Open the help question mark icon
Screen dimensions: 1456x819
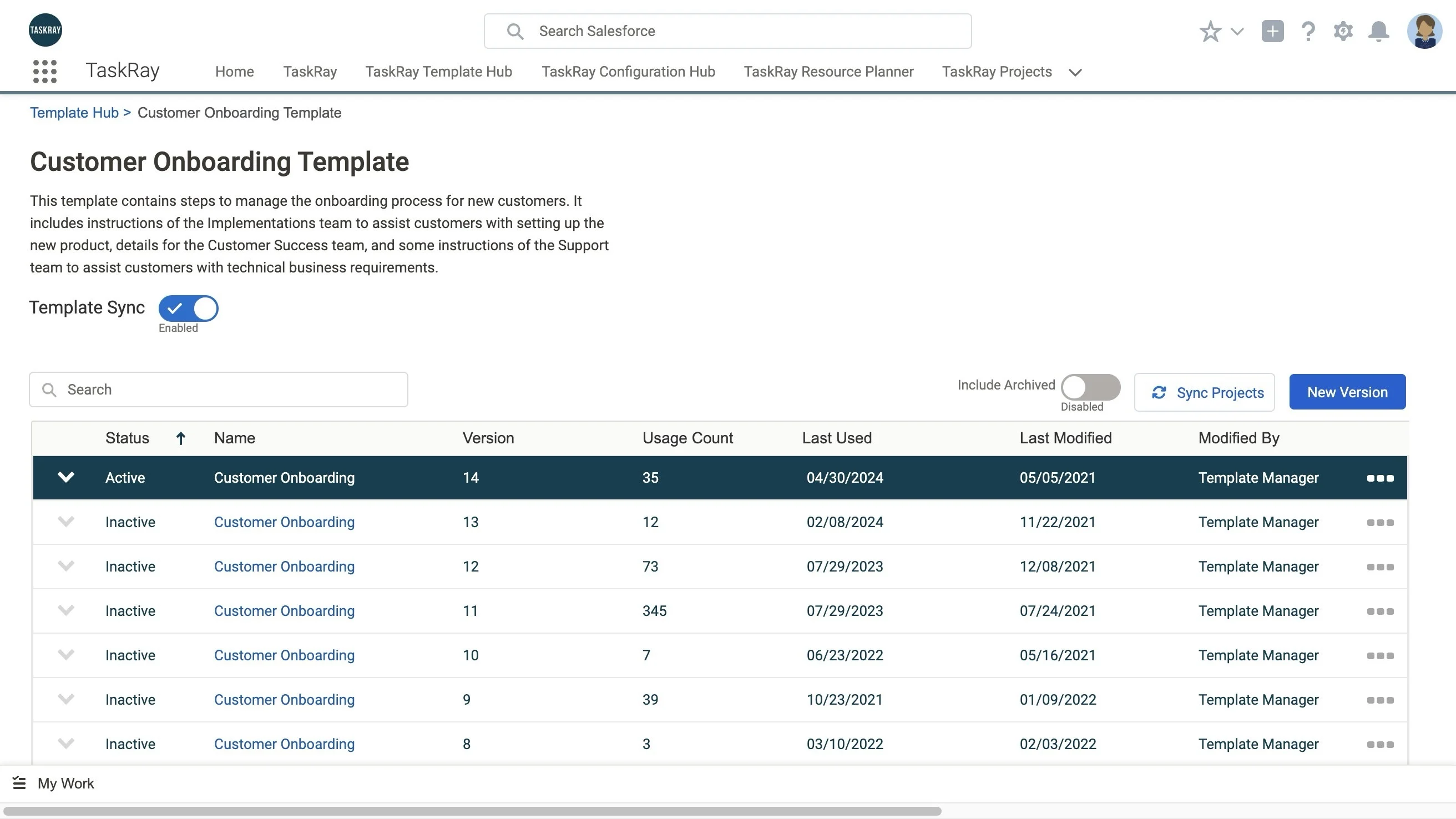(1308, 31)
